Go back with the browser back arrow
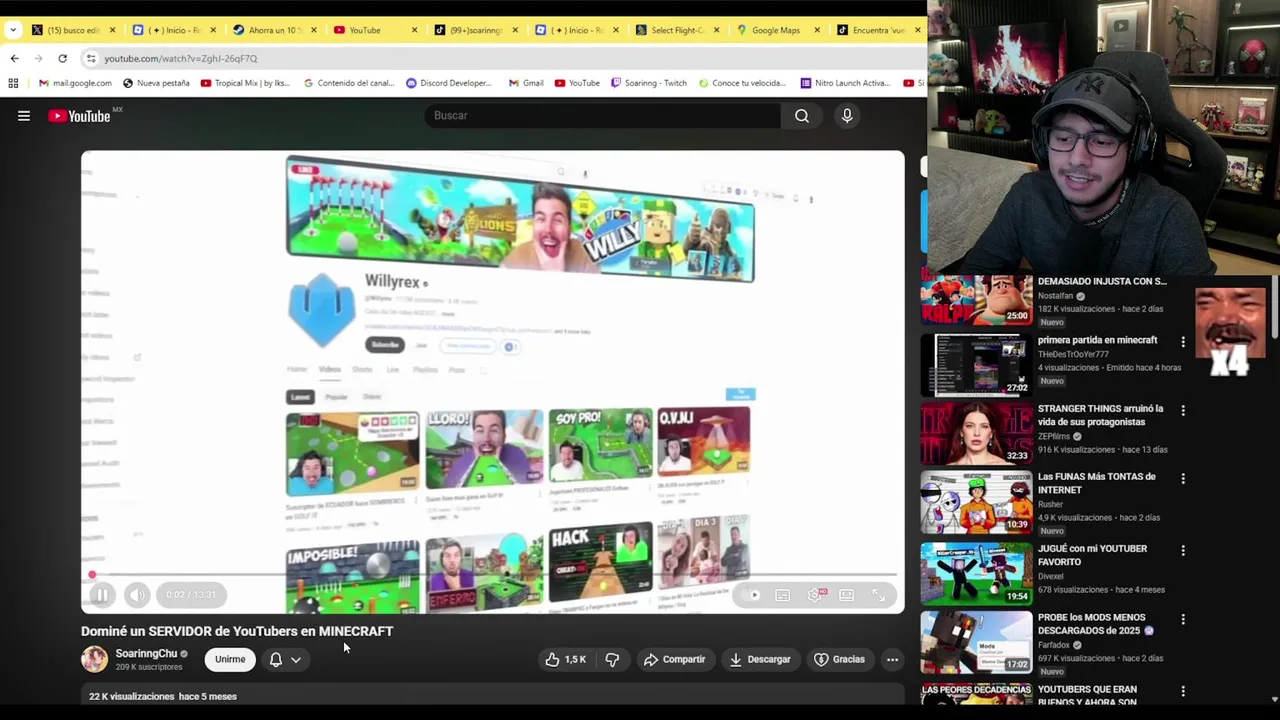Image resolution: width=1280 pixels, height=720 pixels. [x=14, y=58]
